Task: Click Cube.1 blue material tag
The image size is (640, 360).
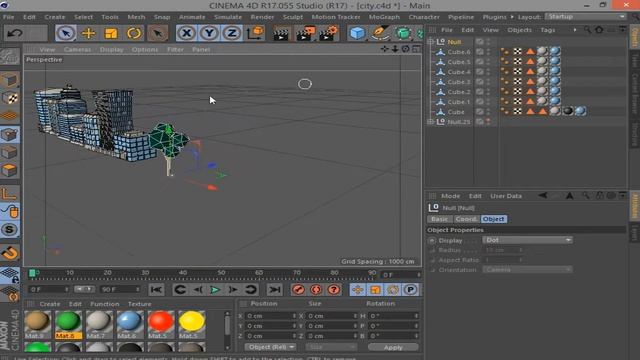Action: [x=555, y=102]
